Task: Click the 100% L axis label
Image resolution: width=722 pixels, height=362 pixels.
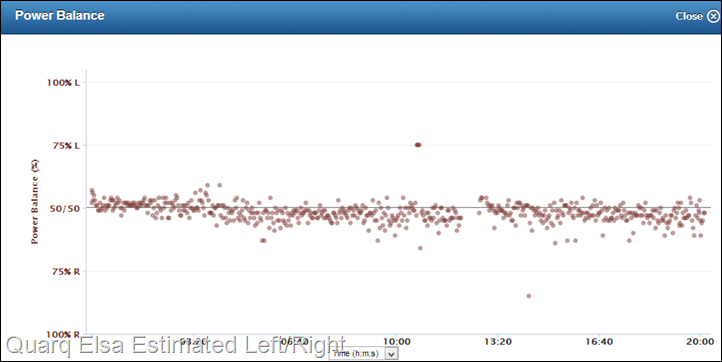Action: click(x=63, y=82)
